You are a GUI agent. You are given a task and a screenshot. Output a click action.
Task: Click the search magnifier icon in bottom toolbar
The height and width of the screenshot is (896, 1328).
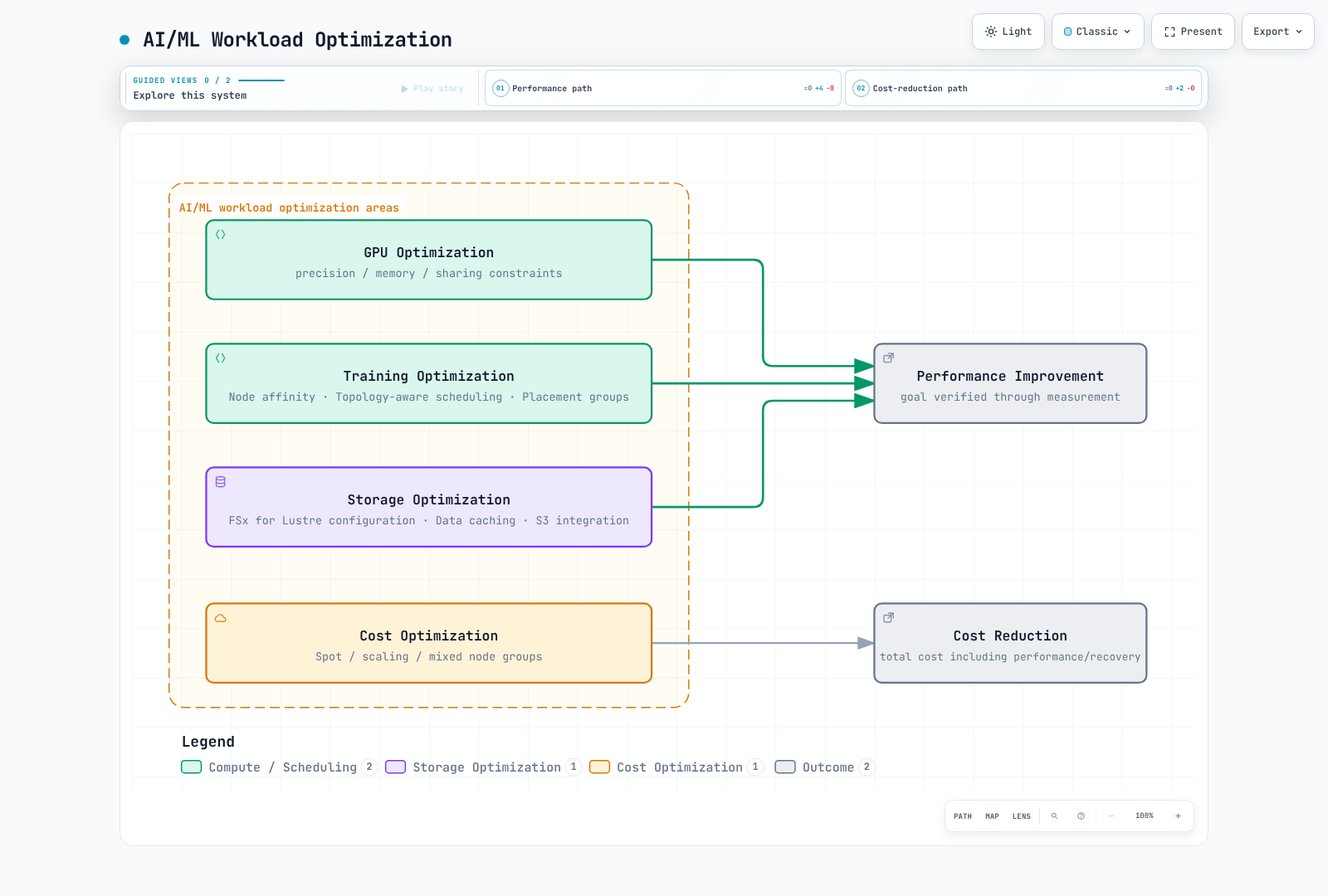[x=1054, y=816]
